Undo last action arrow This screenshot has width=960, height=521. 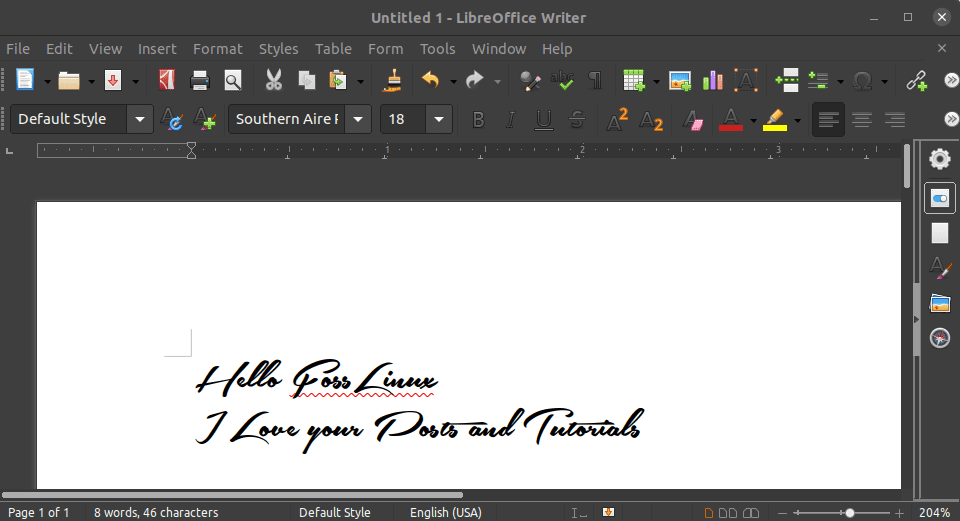point(431,80)
